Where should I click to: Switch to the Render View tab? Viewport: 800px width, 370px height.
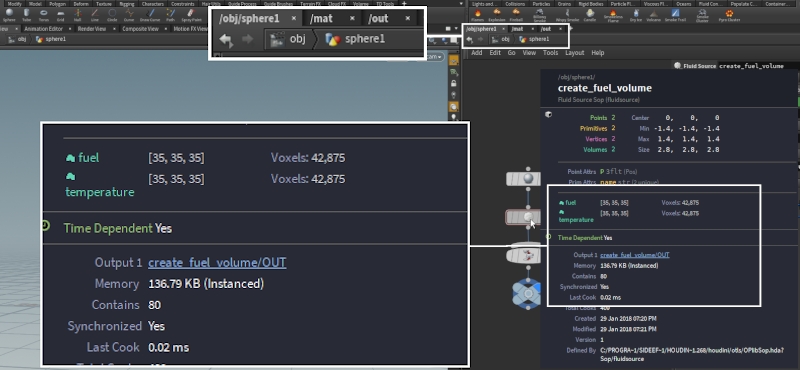click(91, 29)
